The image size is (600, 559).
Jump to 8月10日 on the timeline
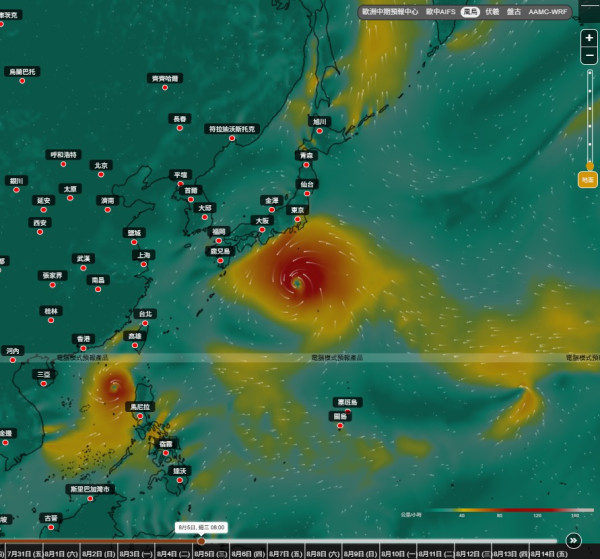coord(398,554)
